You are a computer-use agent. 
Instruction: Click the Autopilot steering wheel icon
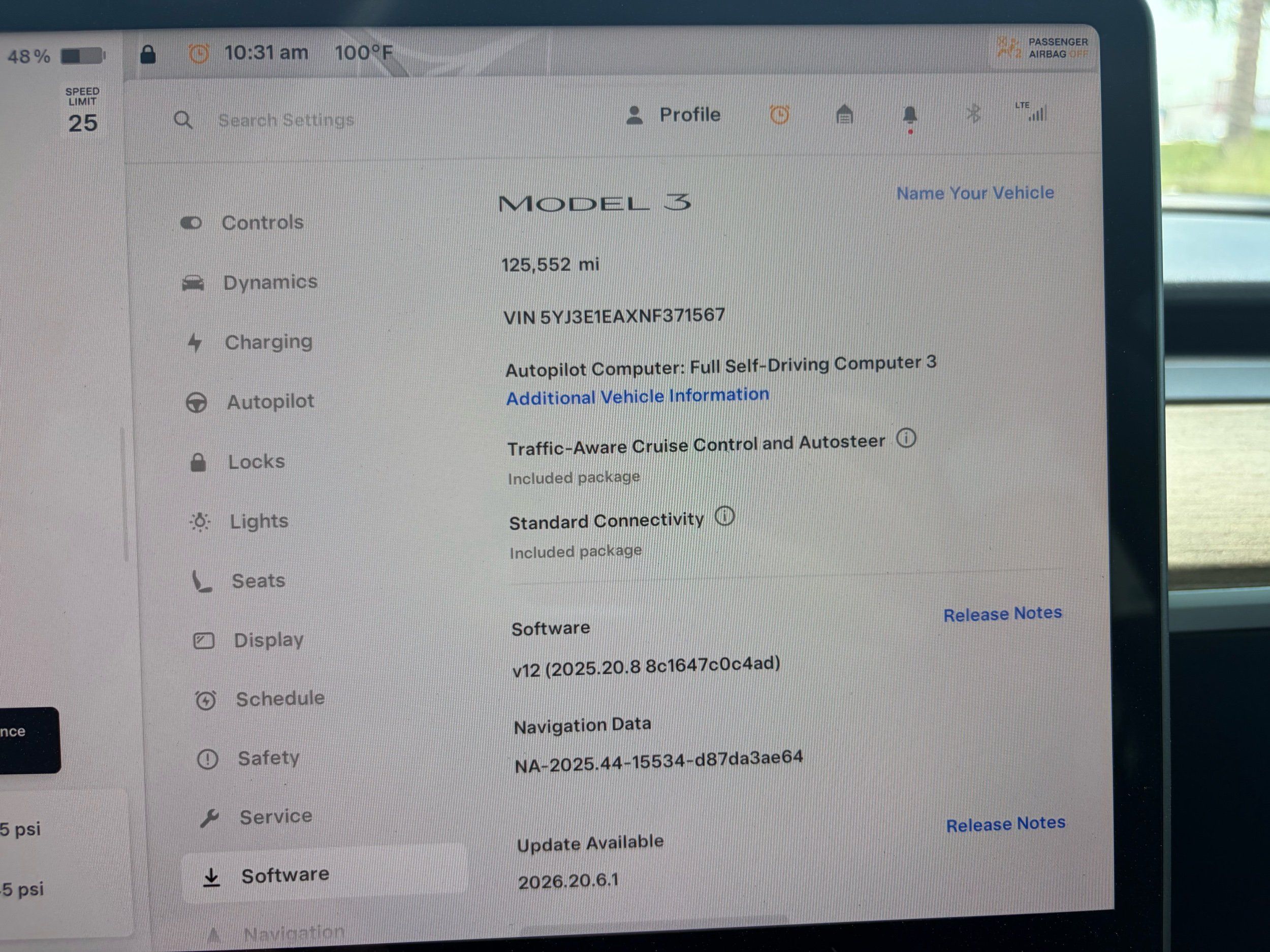tap(197, 402)
